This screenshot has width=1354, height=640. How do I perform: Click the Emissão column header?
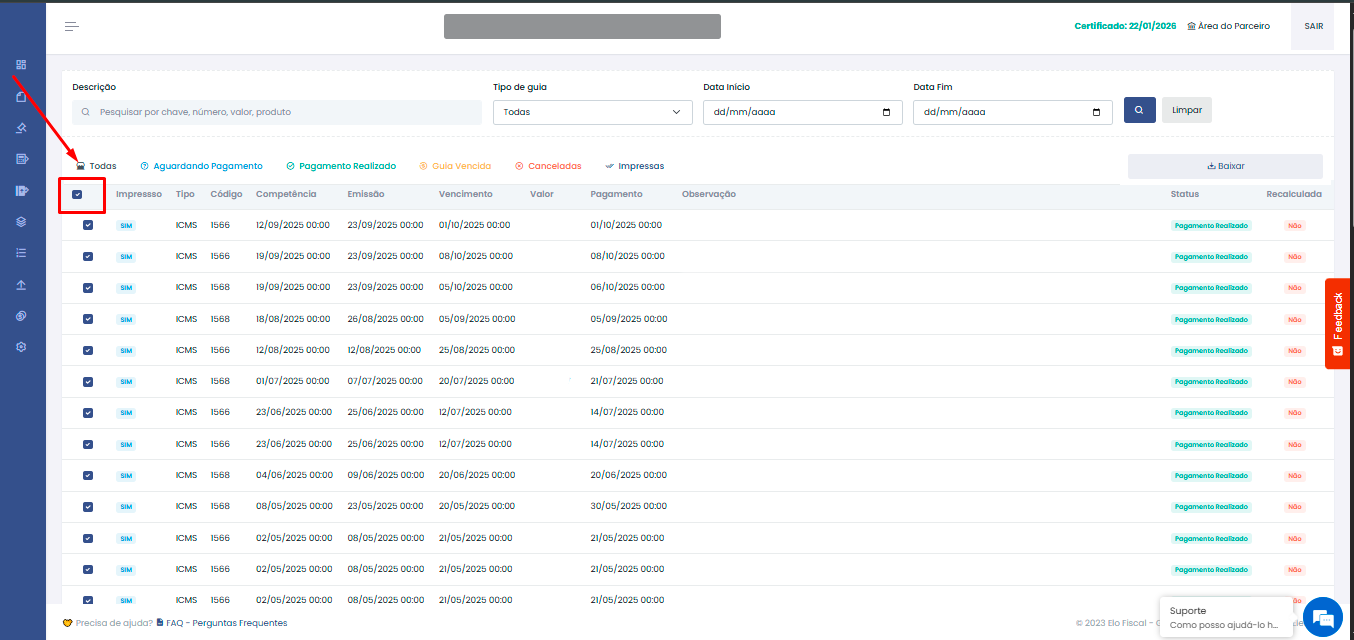tap(366, 194)
